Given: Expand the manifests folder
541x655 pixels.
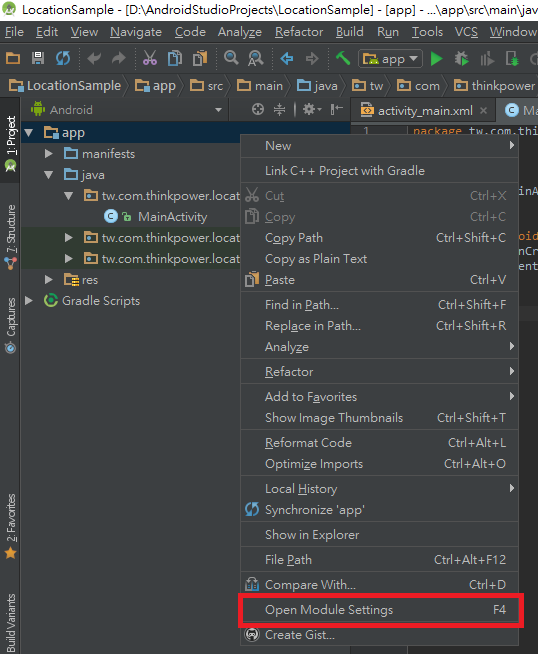Looking at the screenshot, I should [x=49, y=154].
